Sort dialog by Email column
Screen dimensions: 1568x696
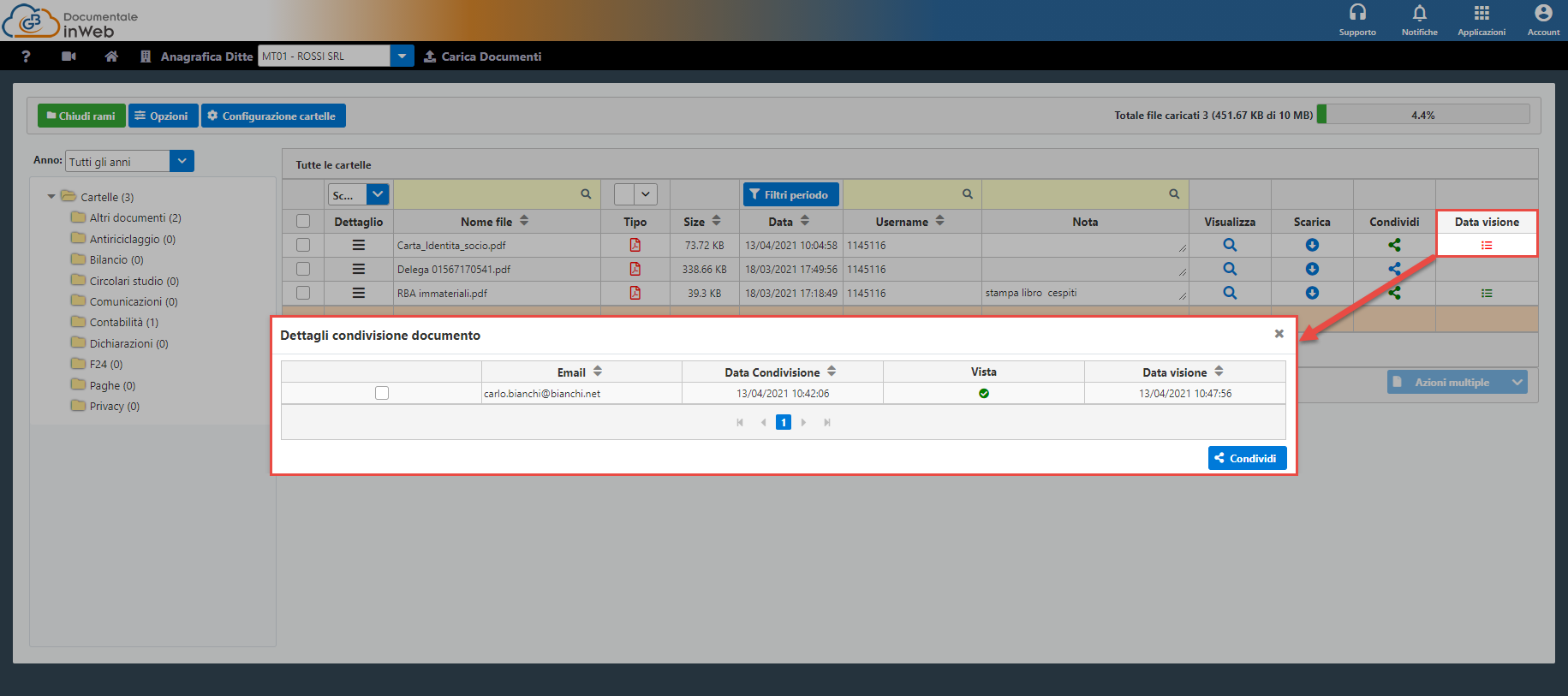pyautogui.click(x=598, y=372)
